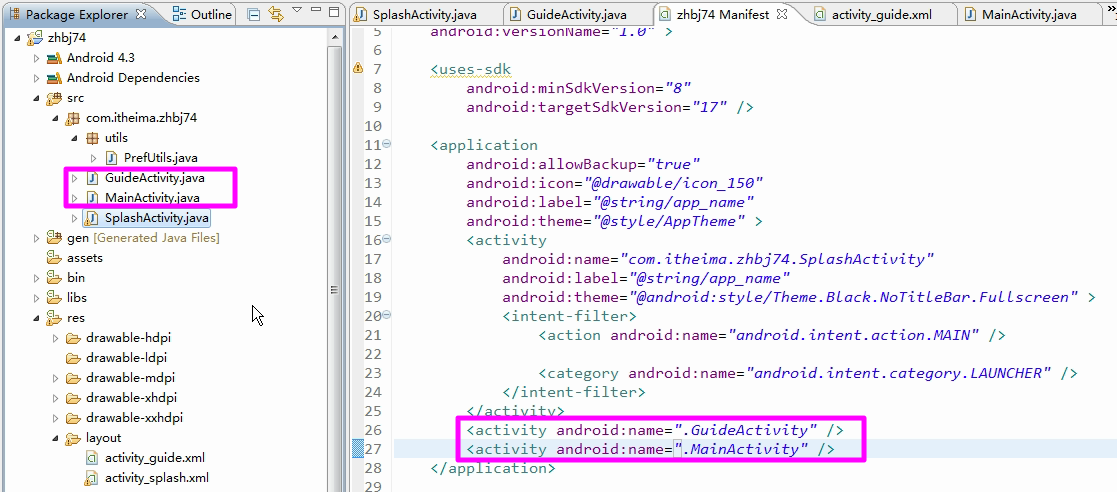This screenshot has height=492, width=1117.
Task: Click the zhbj74 project icon
Action: pyautogui.click(x=35, y=38)
